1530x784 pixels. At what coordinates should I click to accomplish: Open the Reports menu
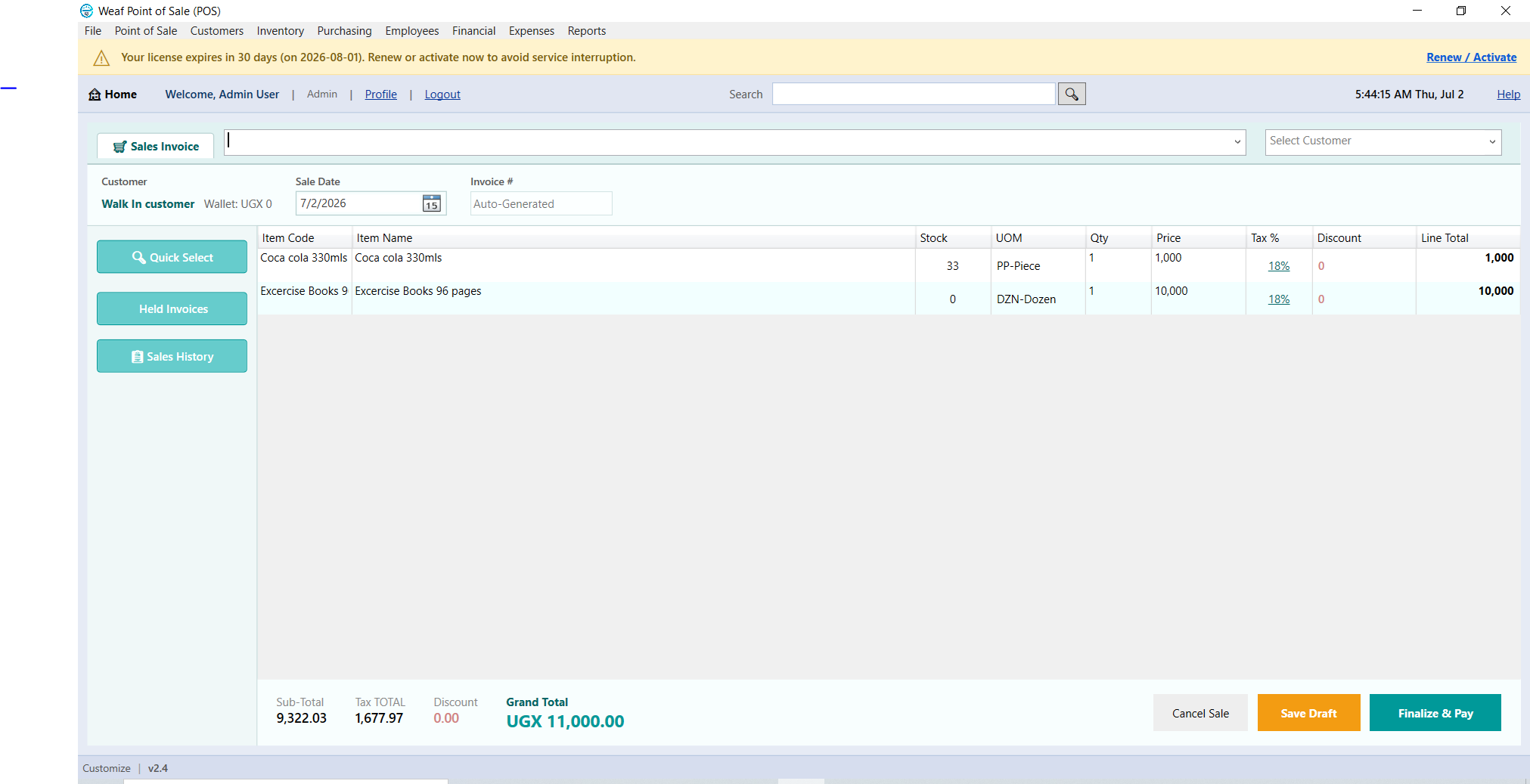tap(587, 31)
